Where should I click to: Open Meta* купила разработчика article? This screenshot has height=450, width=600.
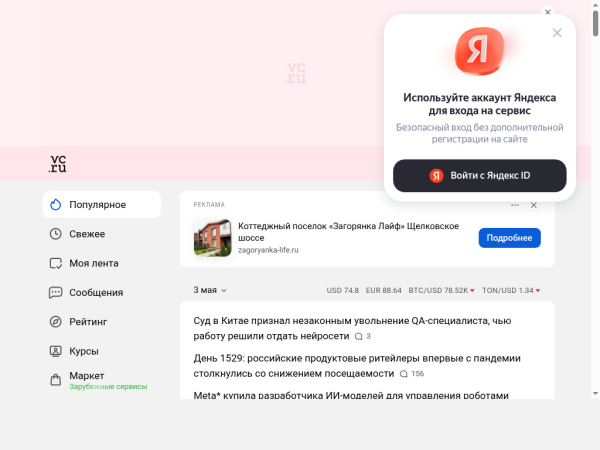(351, 395)
